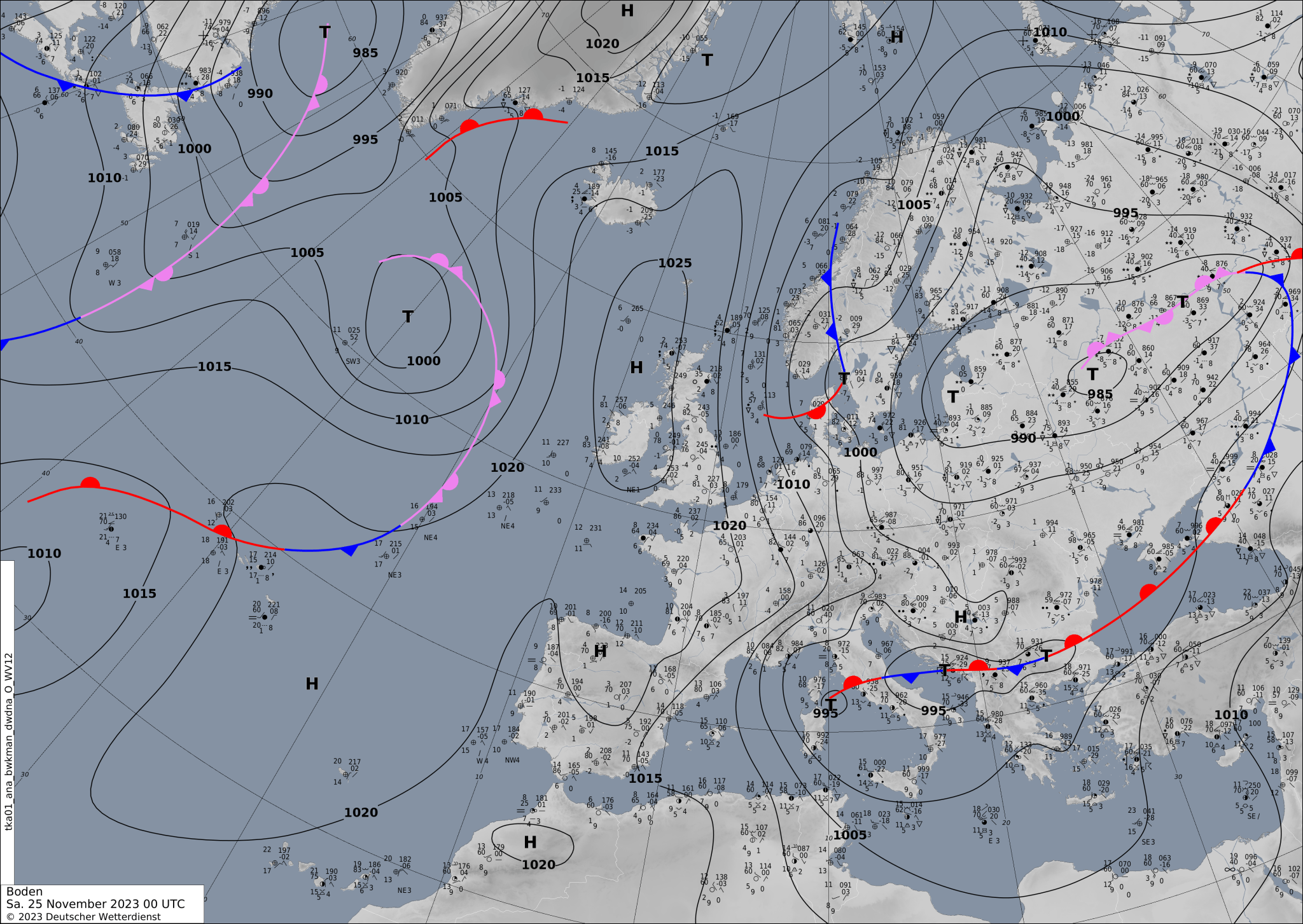Select the H marker west of Scotland
The width and height of the screenshot is (1303, 924).
point(636,368)
